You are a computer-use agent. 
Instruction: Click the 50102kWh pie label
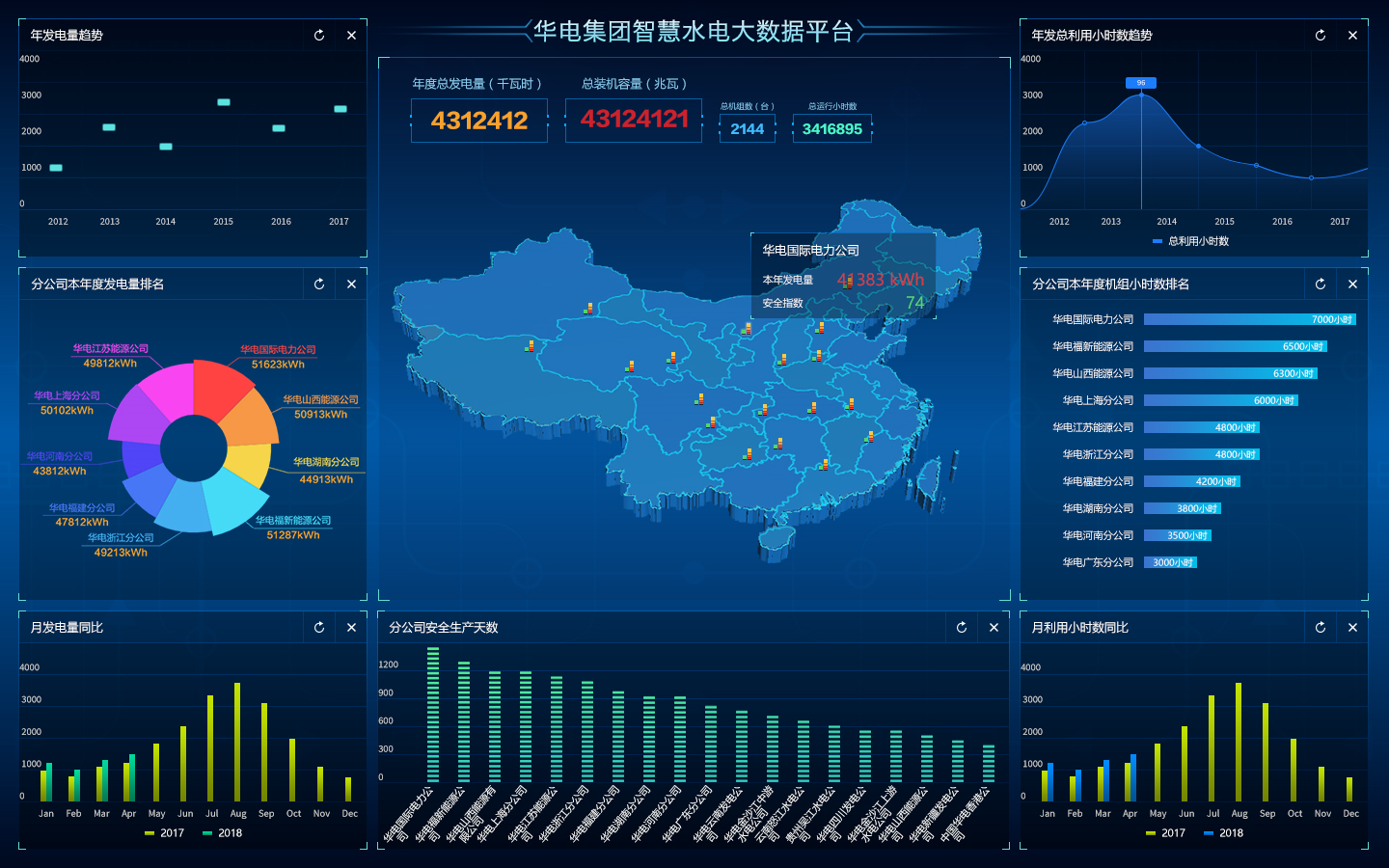[67, 411]
